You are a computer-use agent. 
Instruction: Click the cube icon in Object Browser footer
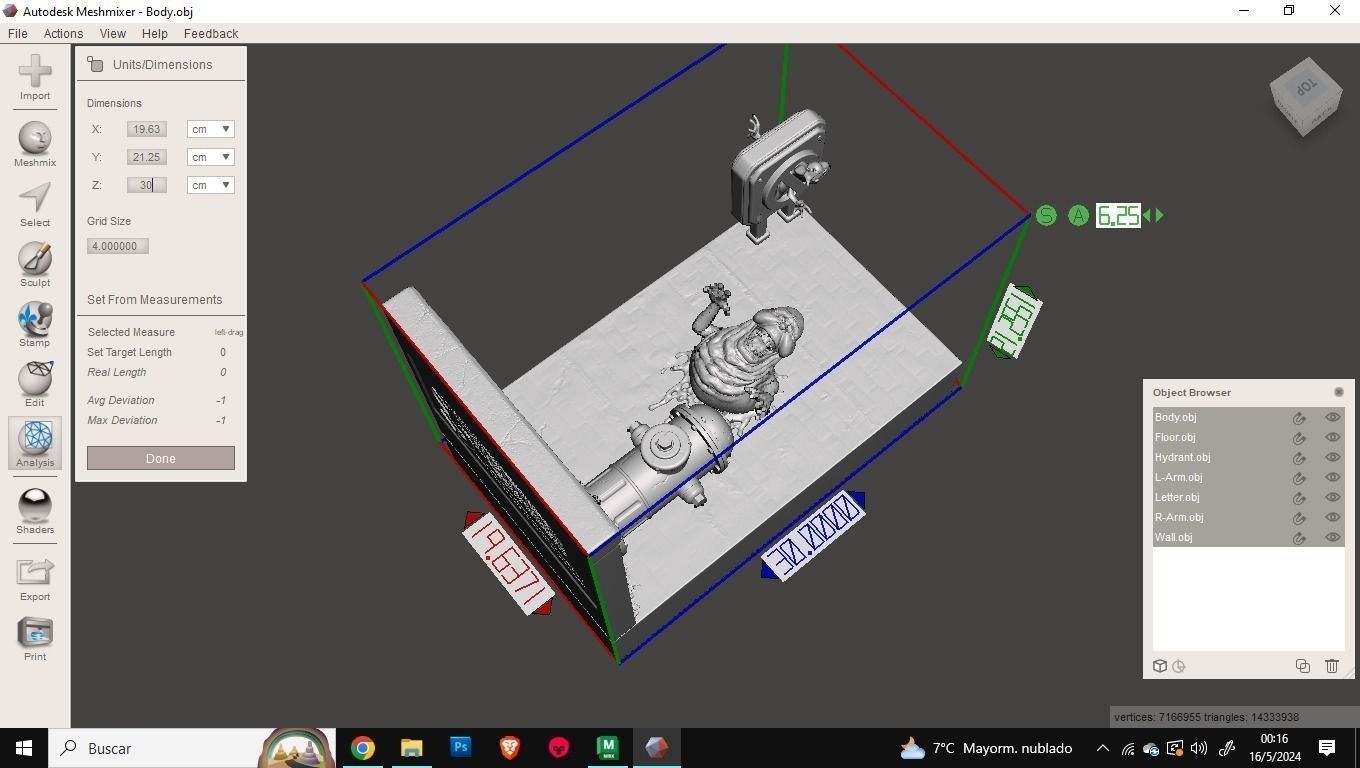[1160, 666]
